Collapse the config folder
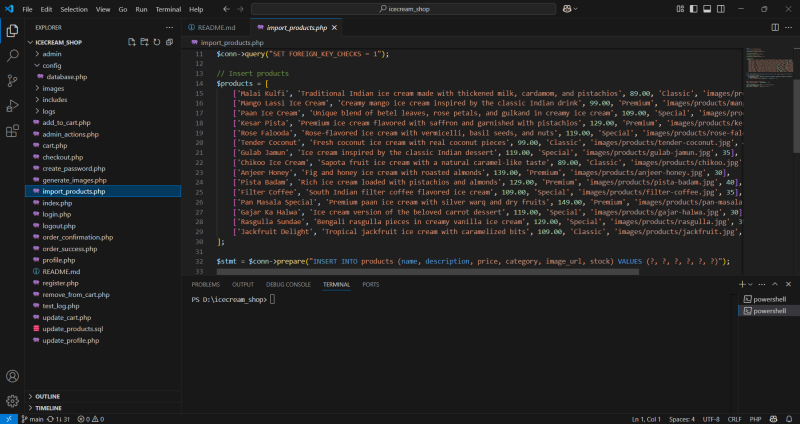The image size is (800, 424). 51,65
